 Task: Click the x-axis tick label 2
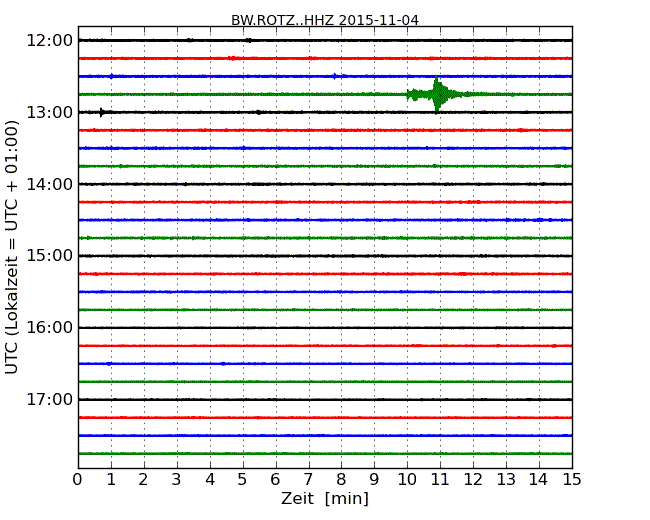click(x=143, y=480)
